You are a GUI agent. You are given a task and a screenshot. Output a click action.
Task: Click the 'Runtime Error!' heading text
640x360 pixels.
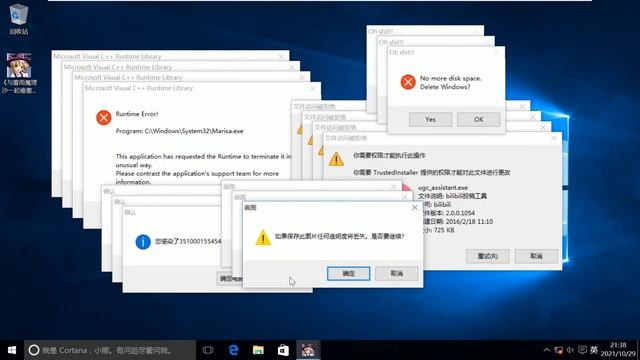(137, 114)
